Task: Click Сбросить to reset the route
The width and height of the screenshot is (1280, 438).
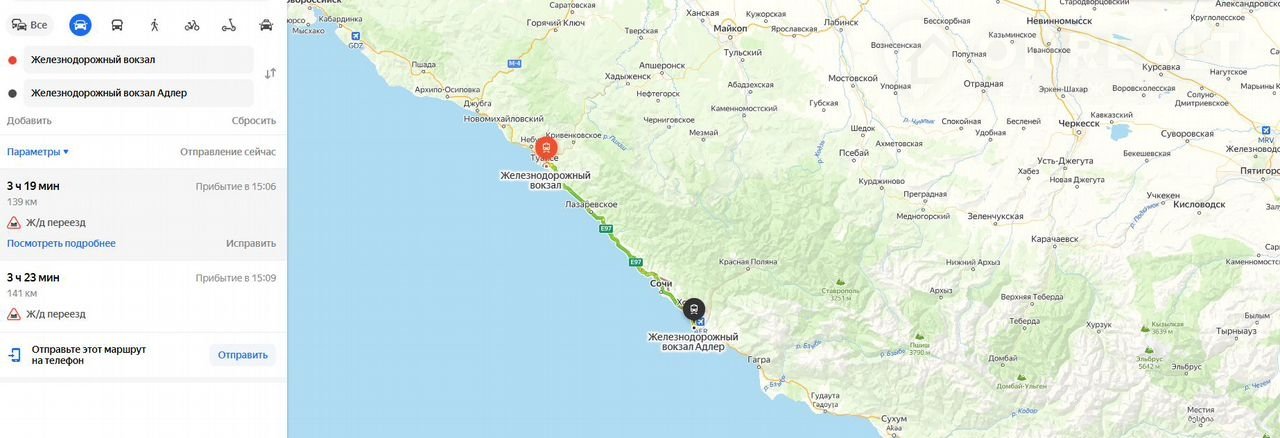Action: (254, 121)
